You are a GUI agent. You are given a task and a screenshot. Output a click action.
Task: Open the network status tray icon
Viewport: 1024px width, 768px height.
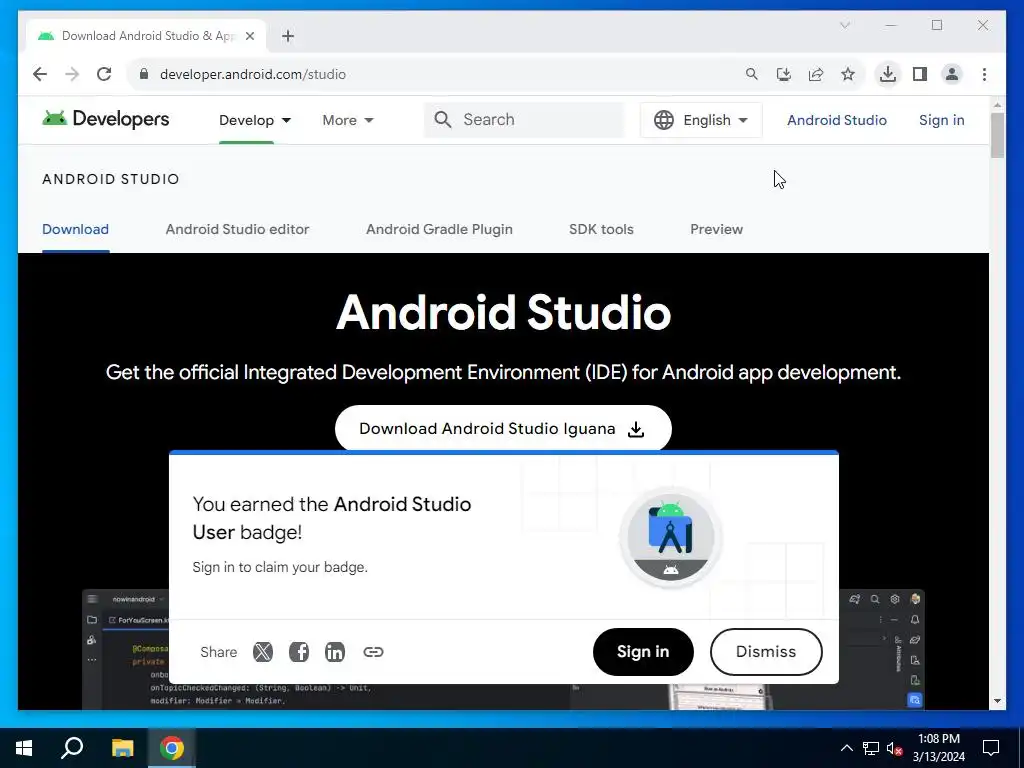point(871,748)
